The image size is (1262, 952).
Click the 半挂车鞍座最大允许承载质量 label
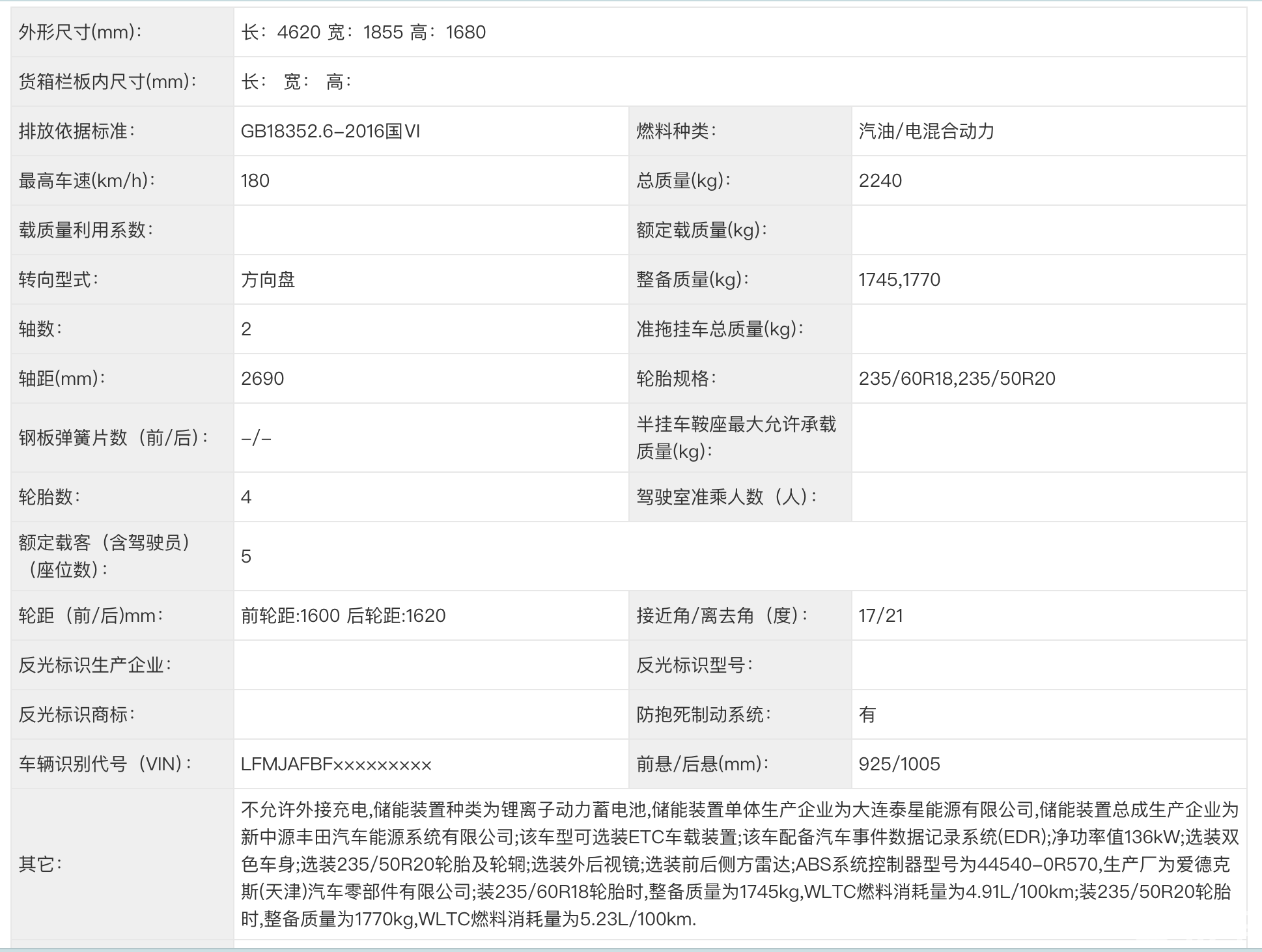736,438
